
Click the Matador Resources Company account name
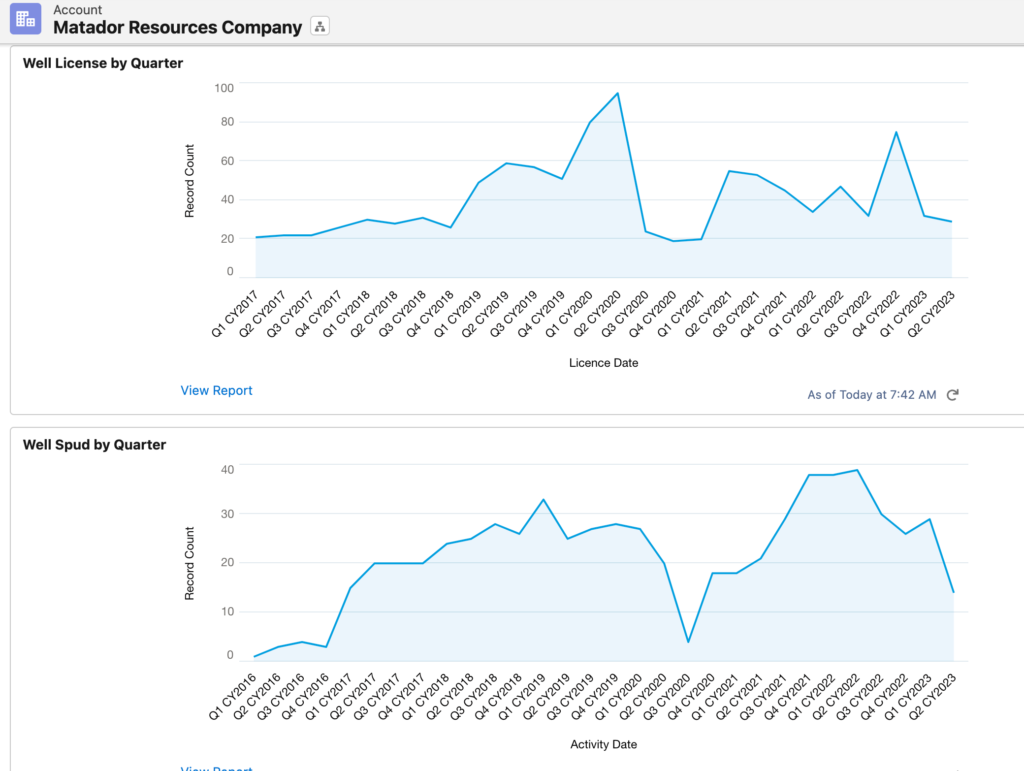(177, 27)
